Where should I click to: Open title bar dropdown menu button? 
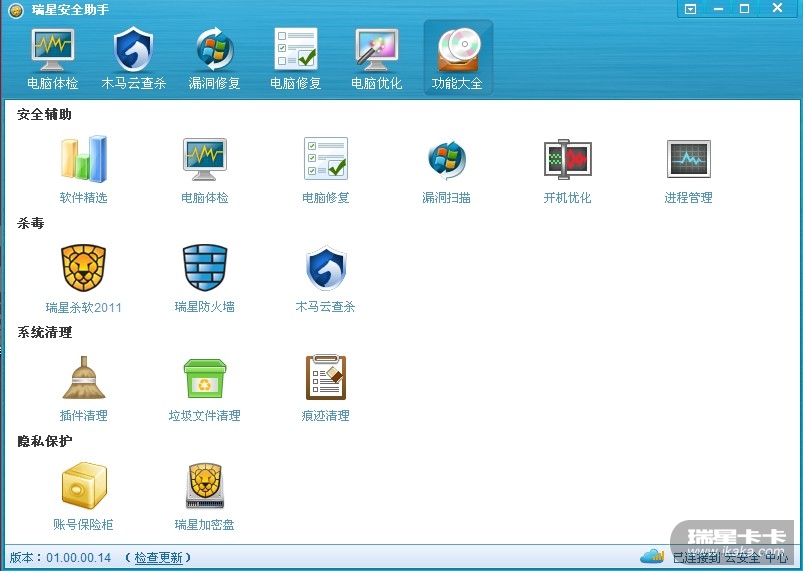coord(690,9)
